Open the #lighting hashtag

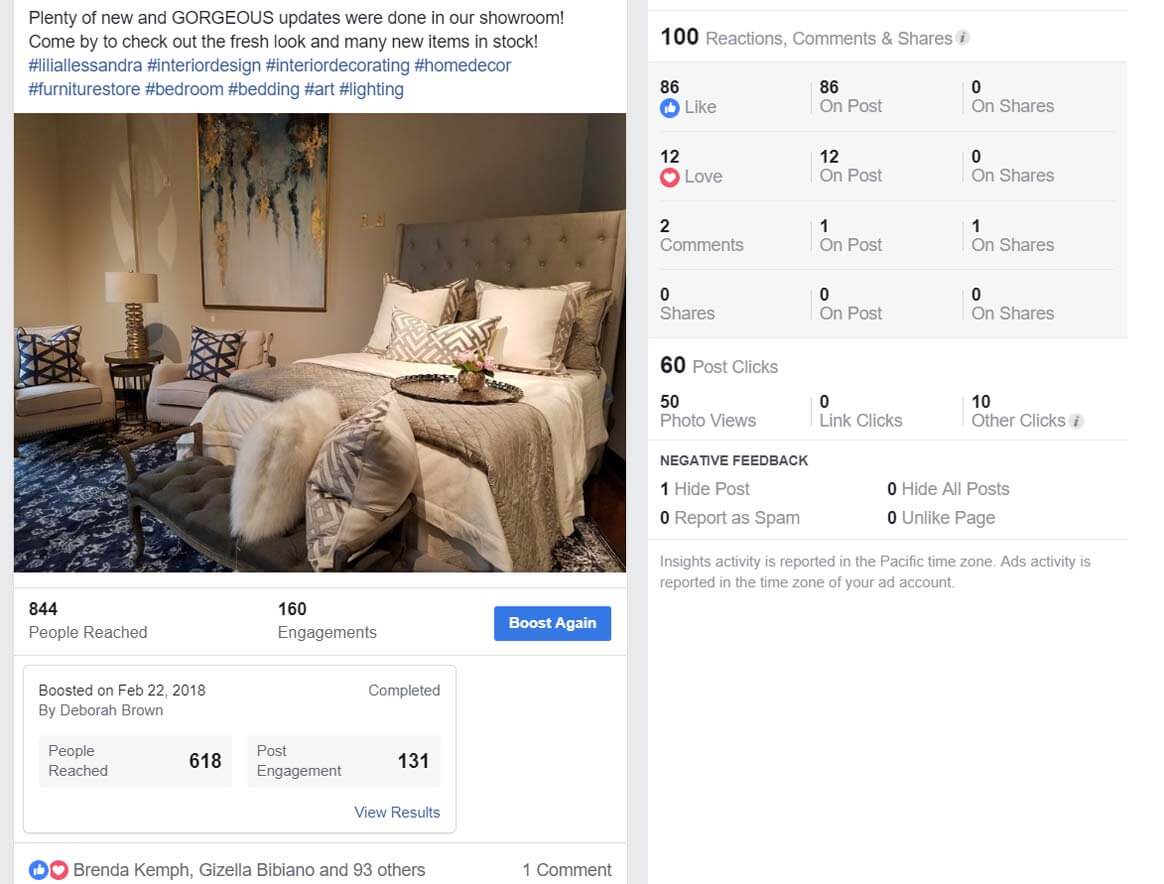tap(371, 89)
